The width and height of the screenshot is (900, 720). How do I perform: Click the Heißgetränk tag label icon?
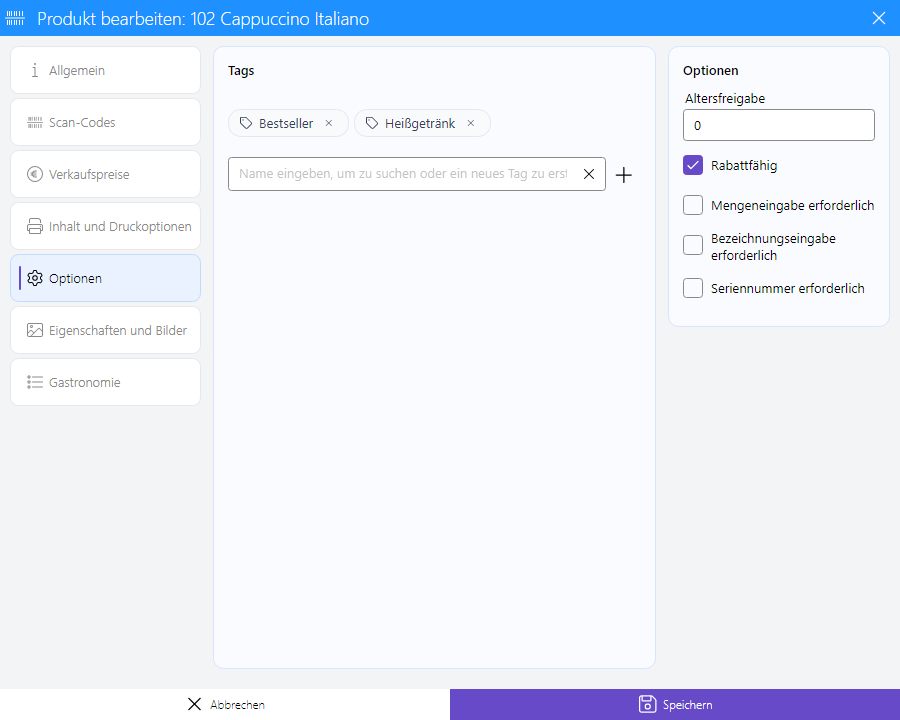[x=372, y=123]
